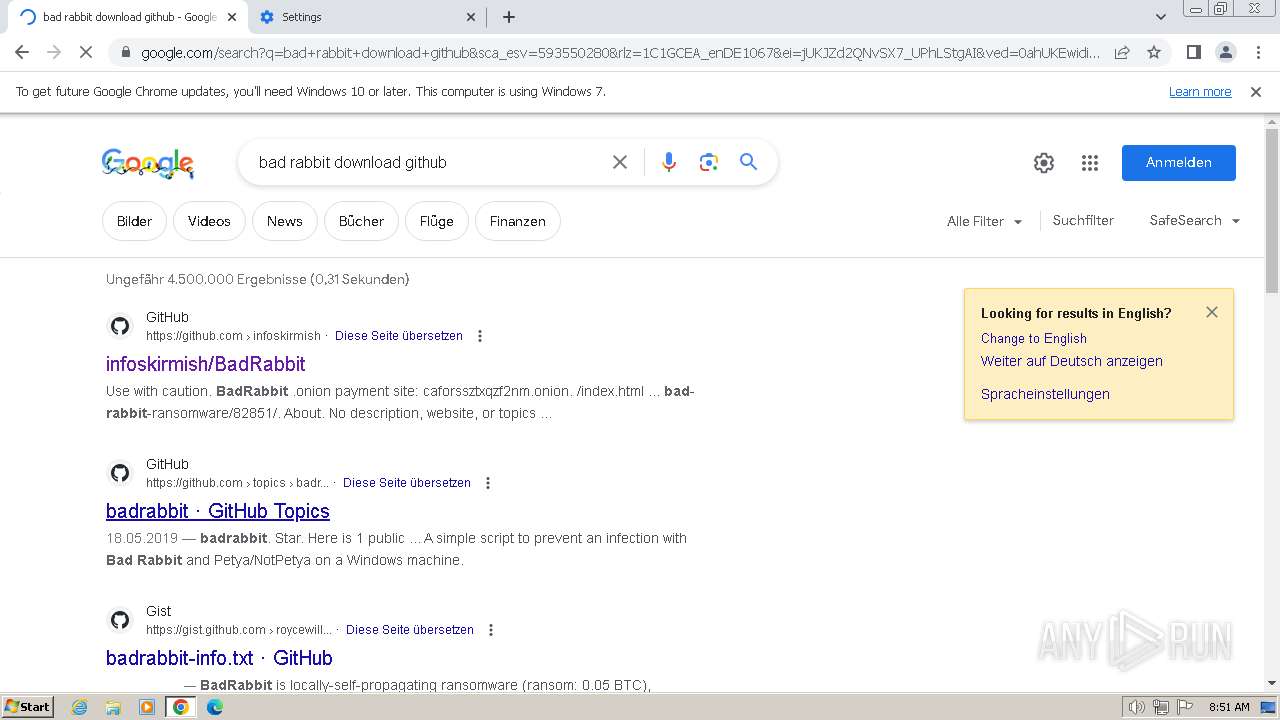This screenshot has height=720, width=1280.
Task: Filter results by News
Action: coord(285,221)
